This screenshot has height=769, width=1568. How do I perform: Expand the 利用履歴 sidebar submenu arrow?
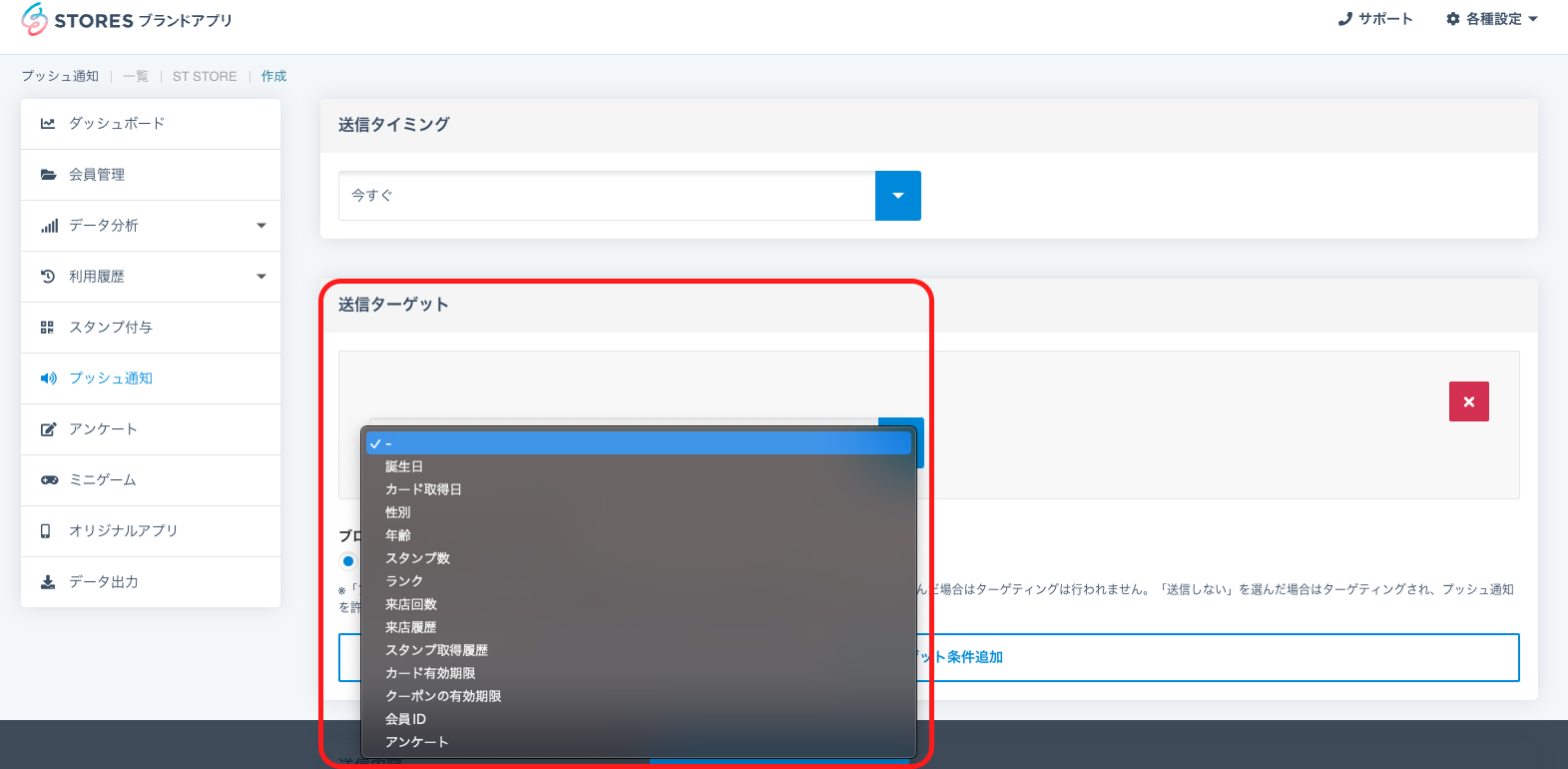(261, 277)
